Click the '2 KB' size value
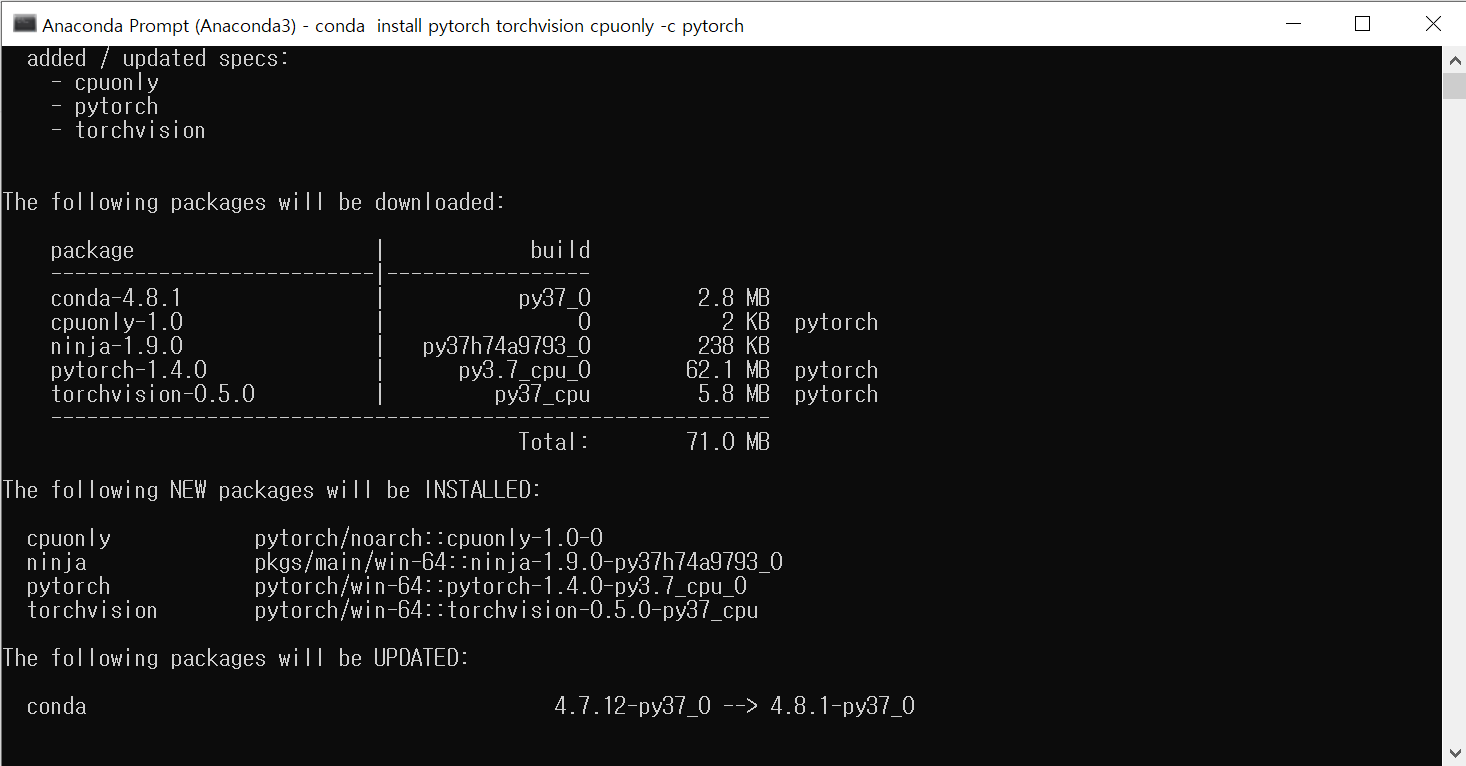 click(x=746, y=323)
